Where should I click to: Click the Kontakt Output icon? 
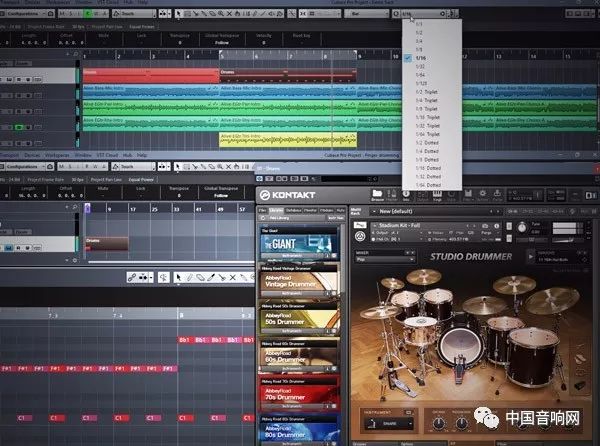(x=422, y=195)
